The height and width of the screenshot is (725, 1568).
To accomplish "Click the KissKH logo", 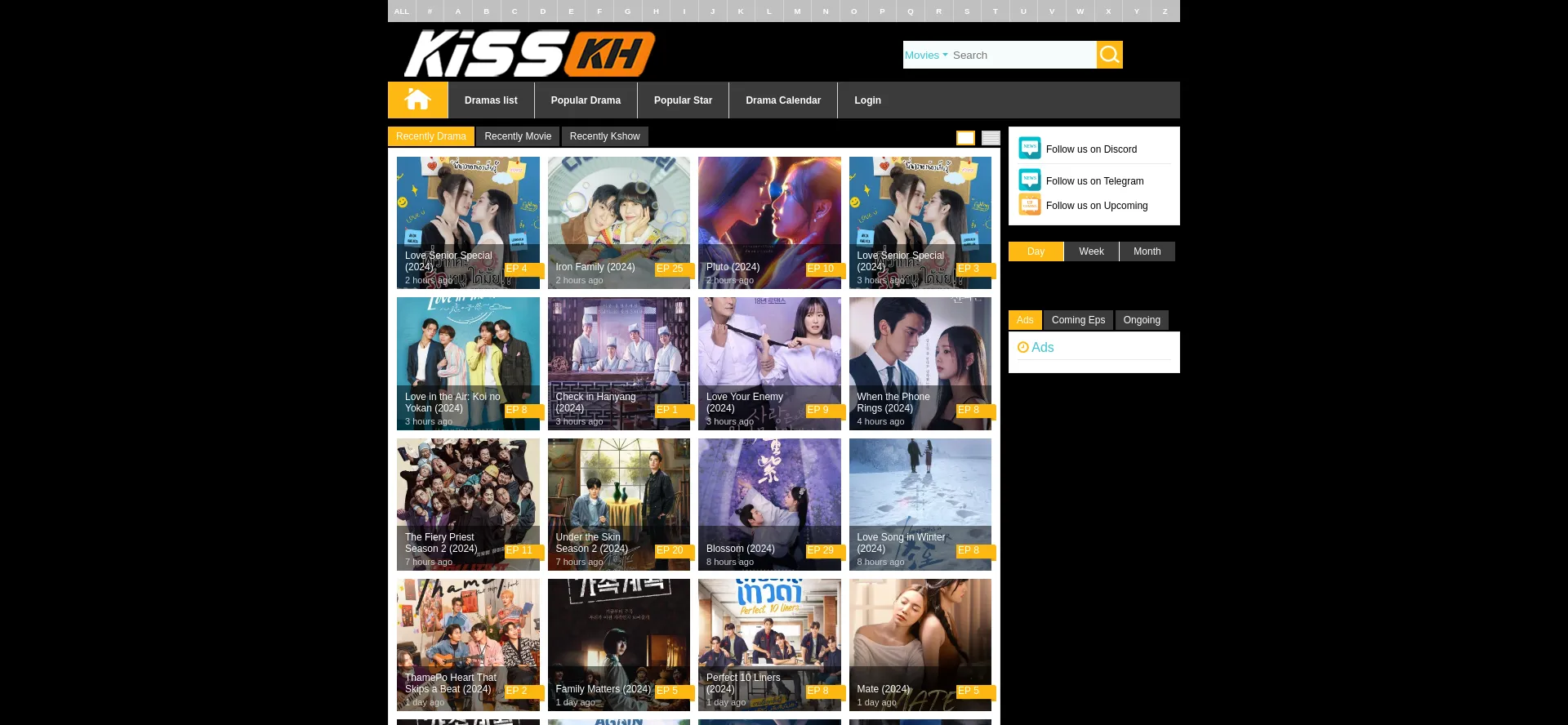I will [x=529, y=54].
